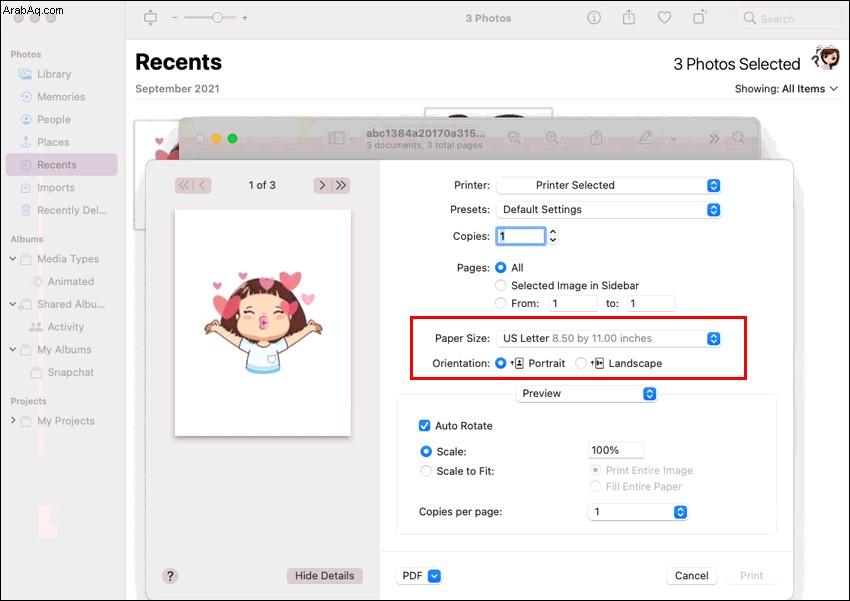Expand the Copies per page dropdown
850x601 pixels.
coord(638,512)
